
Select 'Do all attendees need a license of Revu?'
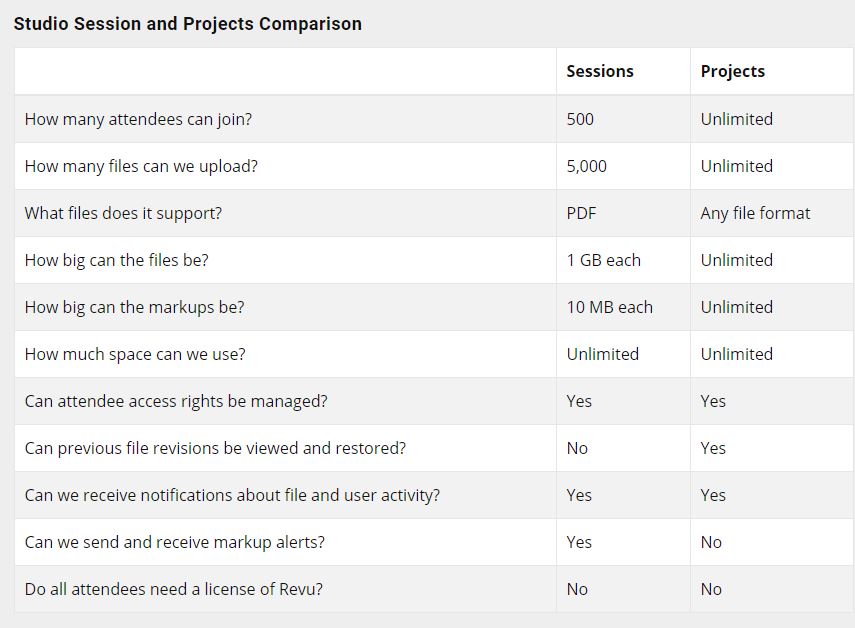[173, 589]
